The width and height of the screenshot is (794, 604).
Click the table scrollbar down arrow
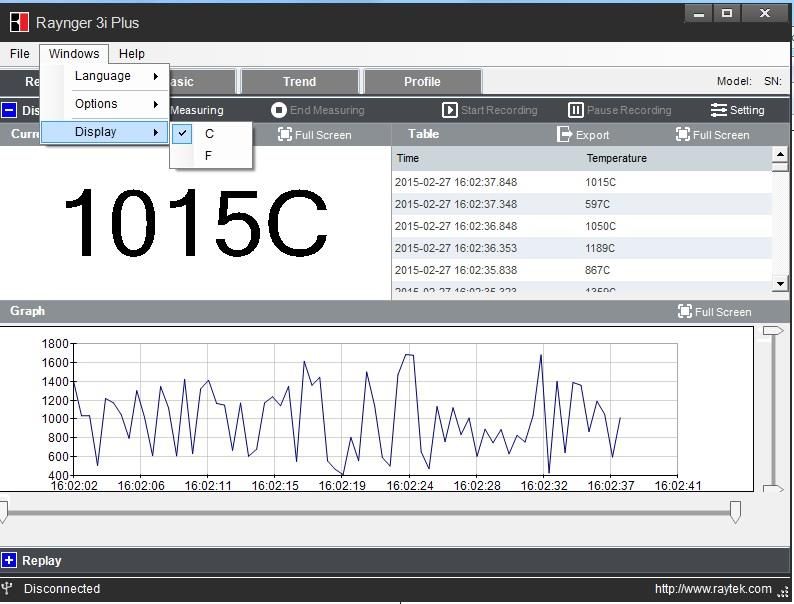tap(780, 284)
